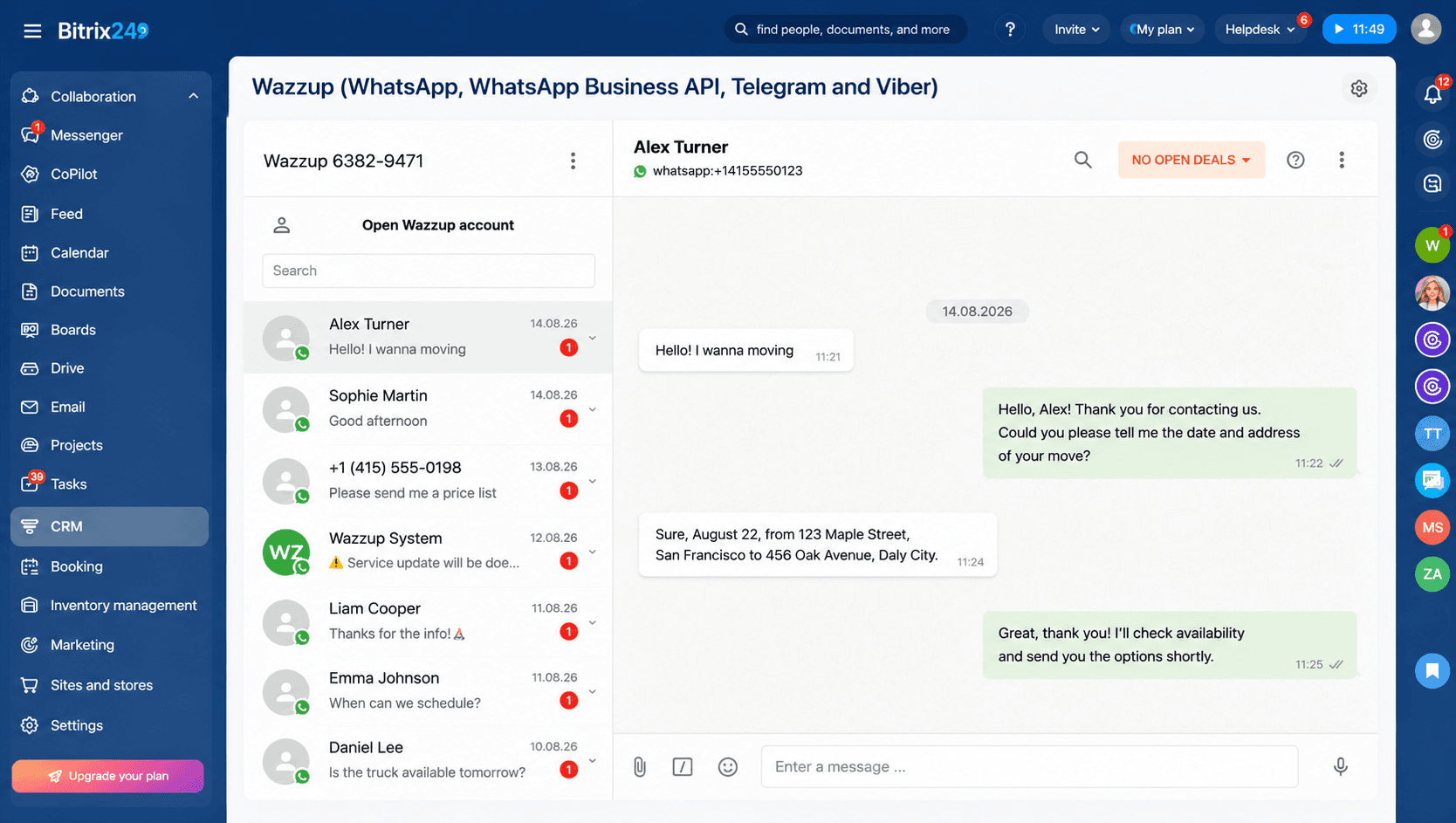Click the Bitrix24 logo
This screenshot has height=823, width=1456.
pyautogui.click(x=103, y=31)
